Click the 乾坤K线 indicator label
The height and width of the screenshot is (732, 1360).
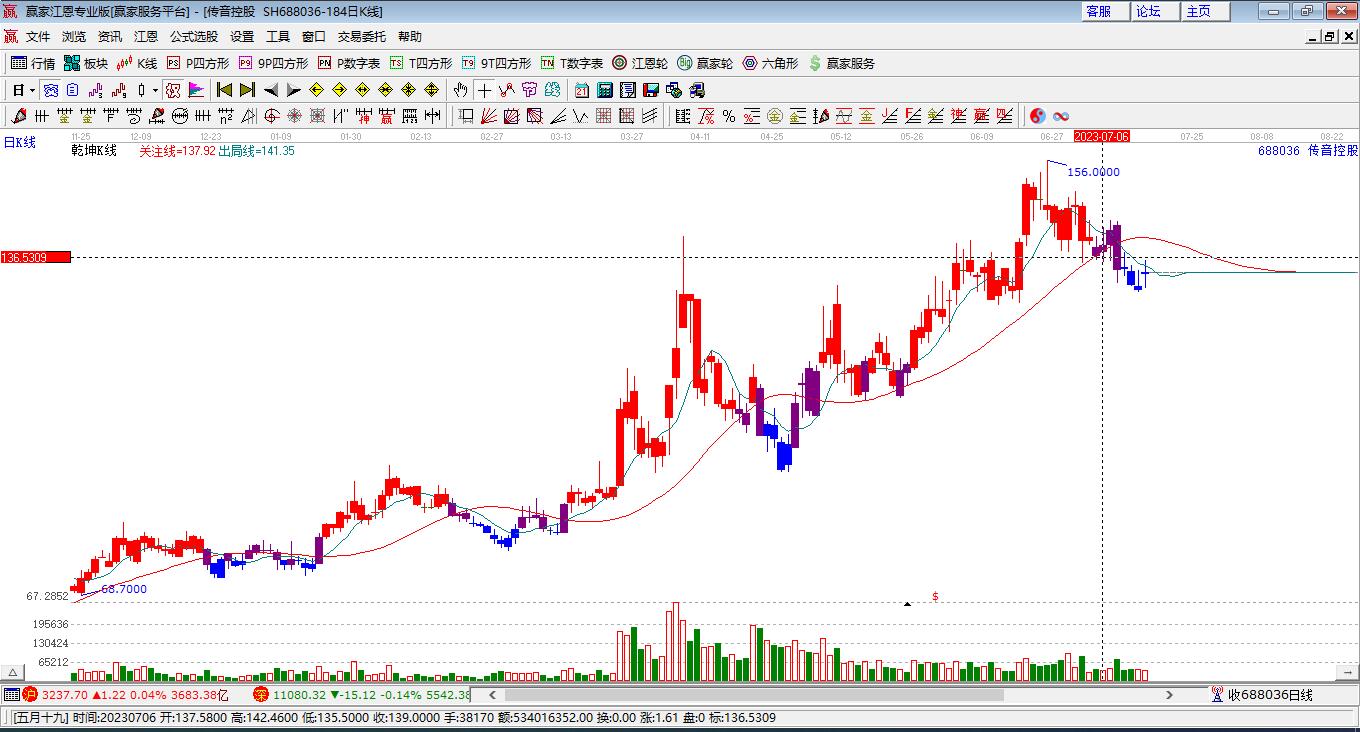94,151
